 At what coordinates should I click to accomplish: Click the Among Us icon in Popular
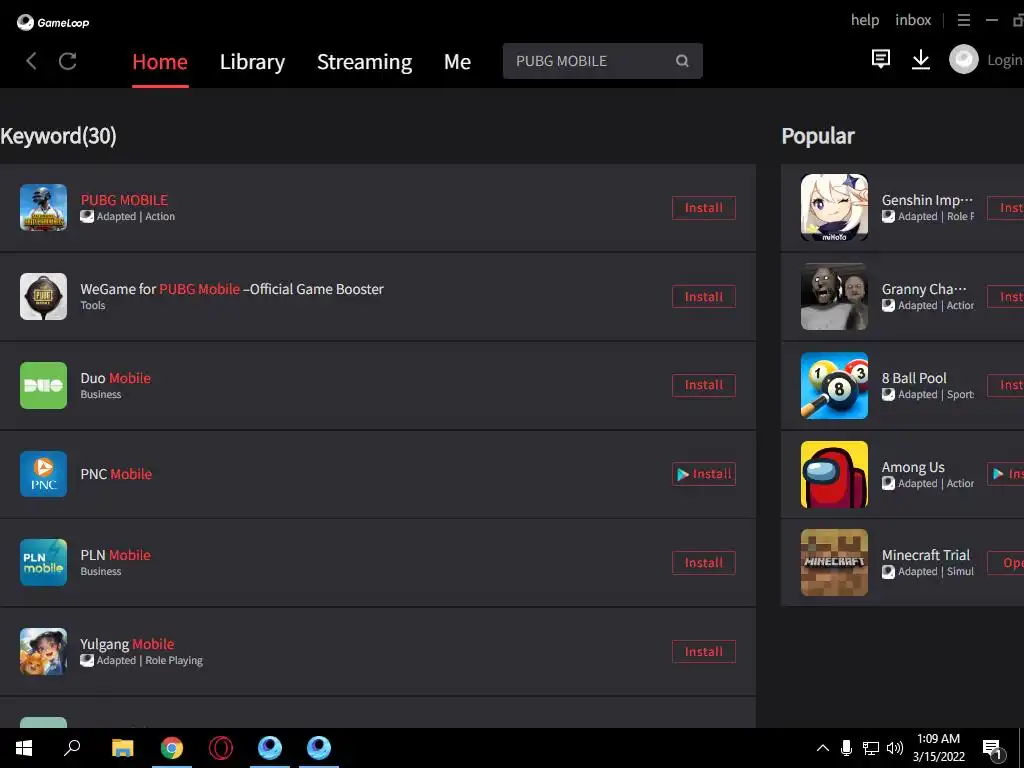pos(835,474)
